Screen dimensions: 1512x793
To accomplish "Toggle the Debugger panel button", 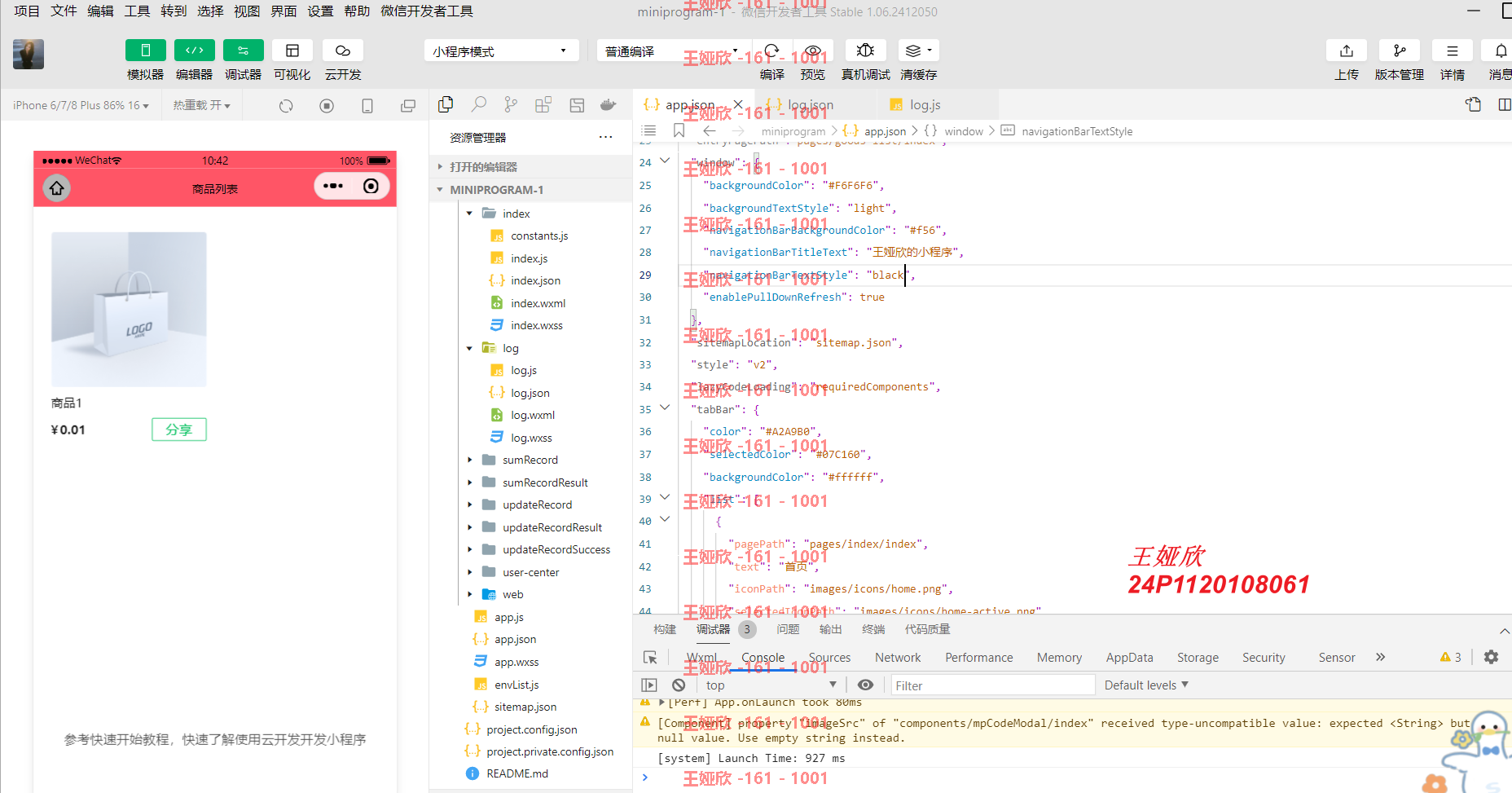I will pos(243,51).
